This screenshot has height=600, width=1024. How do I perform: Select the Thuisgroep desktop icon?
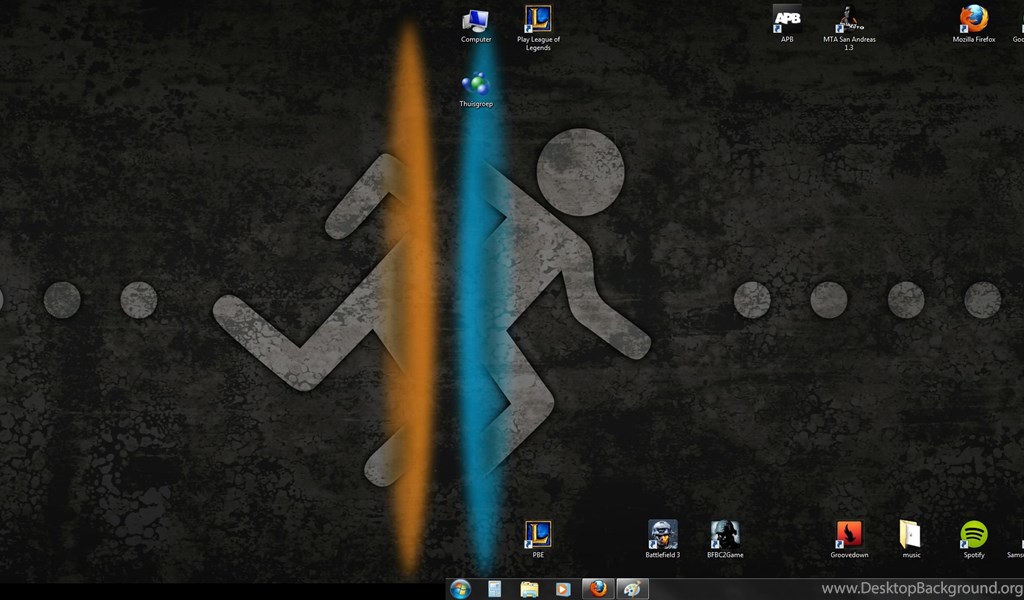point(476,89)
